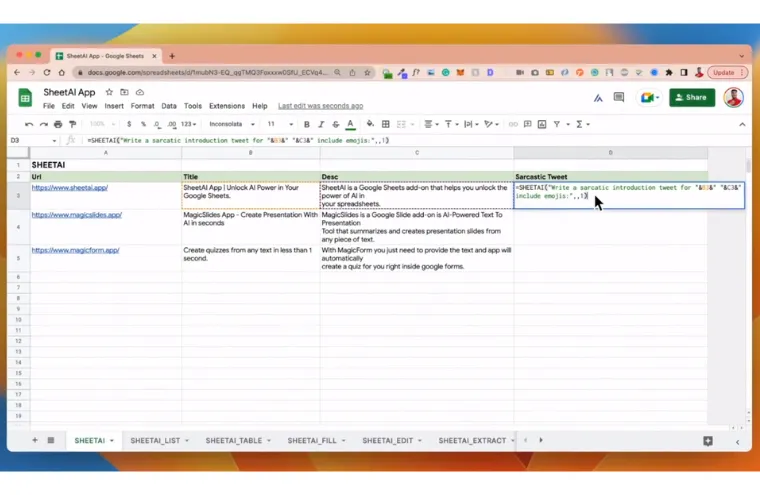The height and width of the screenshot is (495, 760).
Task: Add a new sheet with plus icon
Action: (x=35, y=440)
